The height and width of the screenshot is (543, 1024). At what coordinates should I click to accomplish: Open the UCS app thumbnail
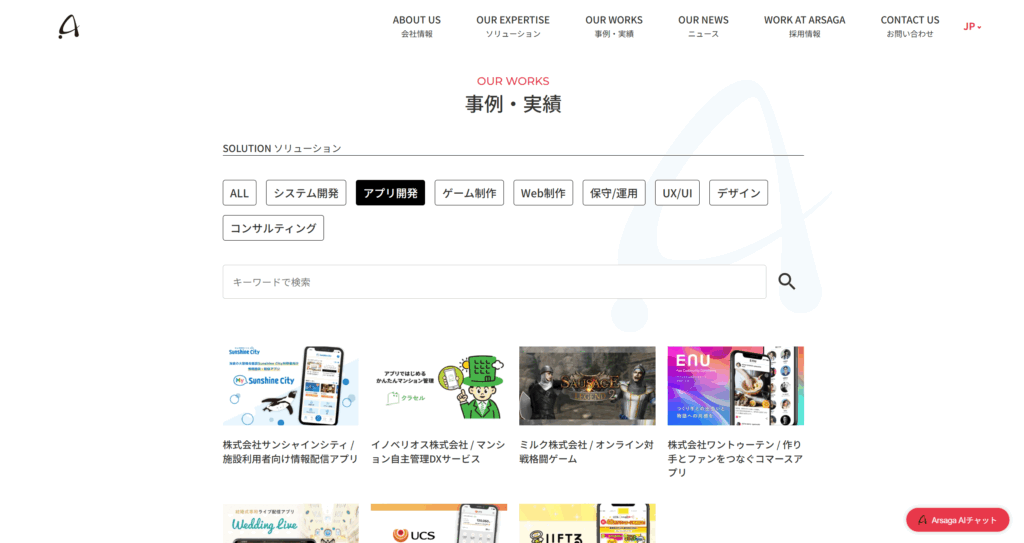(x=439, y=523)
